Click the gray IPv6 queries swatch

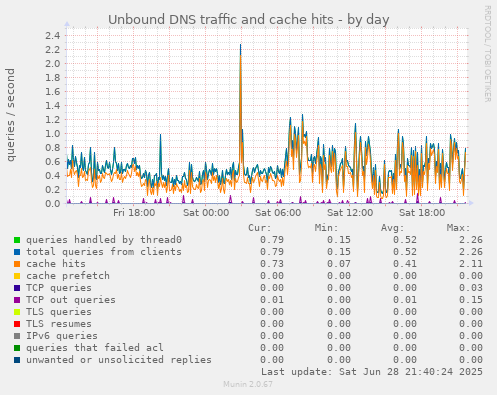click(x=17, y=336)
